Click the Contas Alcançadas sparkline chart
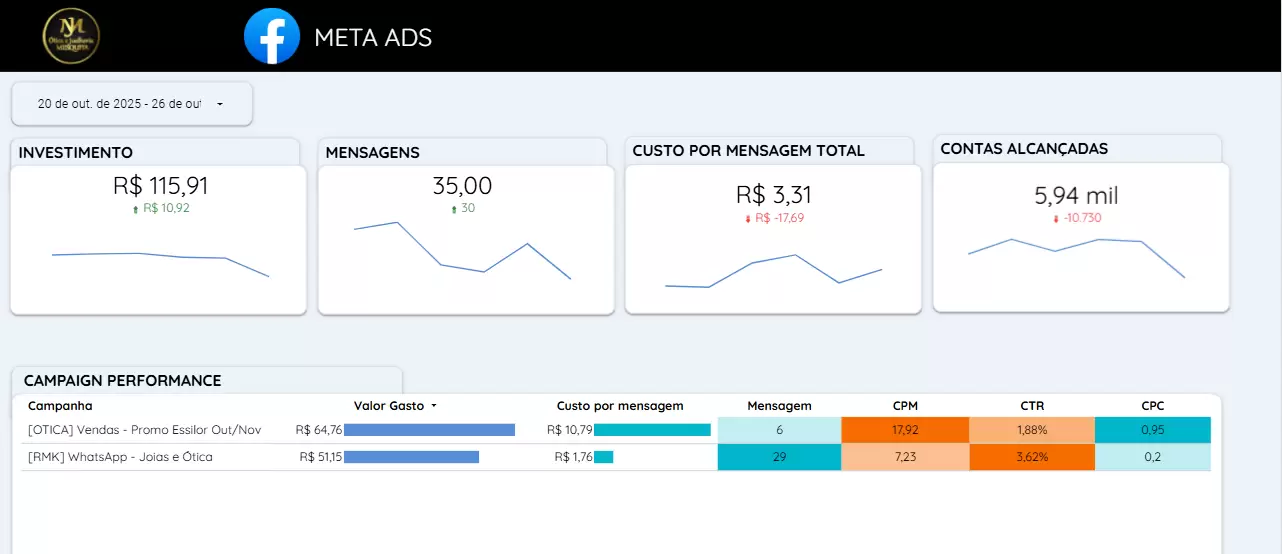This screenshot has width=1282, height=554. [1076, 255]
